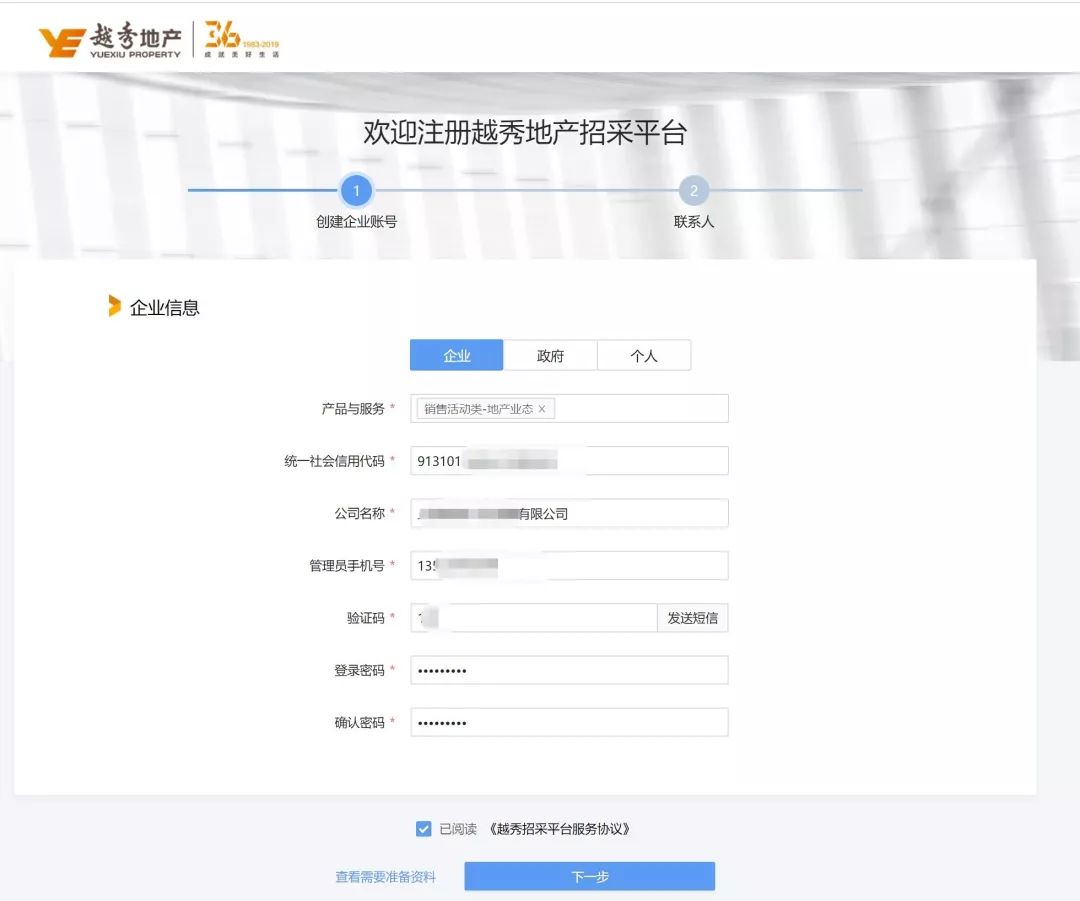
Task: Click step 1 circle 创建企业账号
Action: 356,190
